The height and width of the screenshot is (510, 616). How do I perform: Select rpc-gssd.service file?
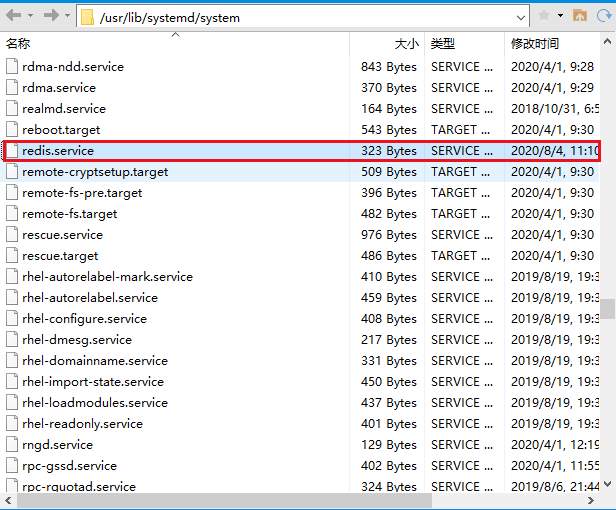[x=70, y=466]
